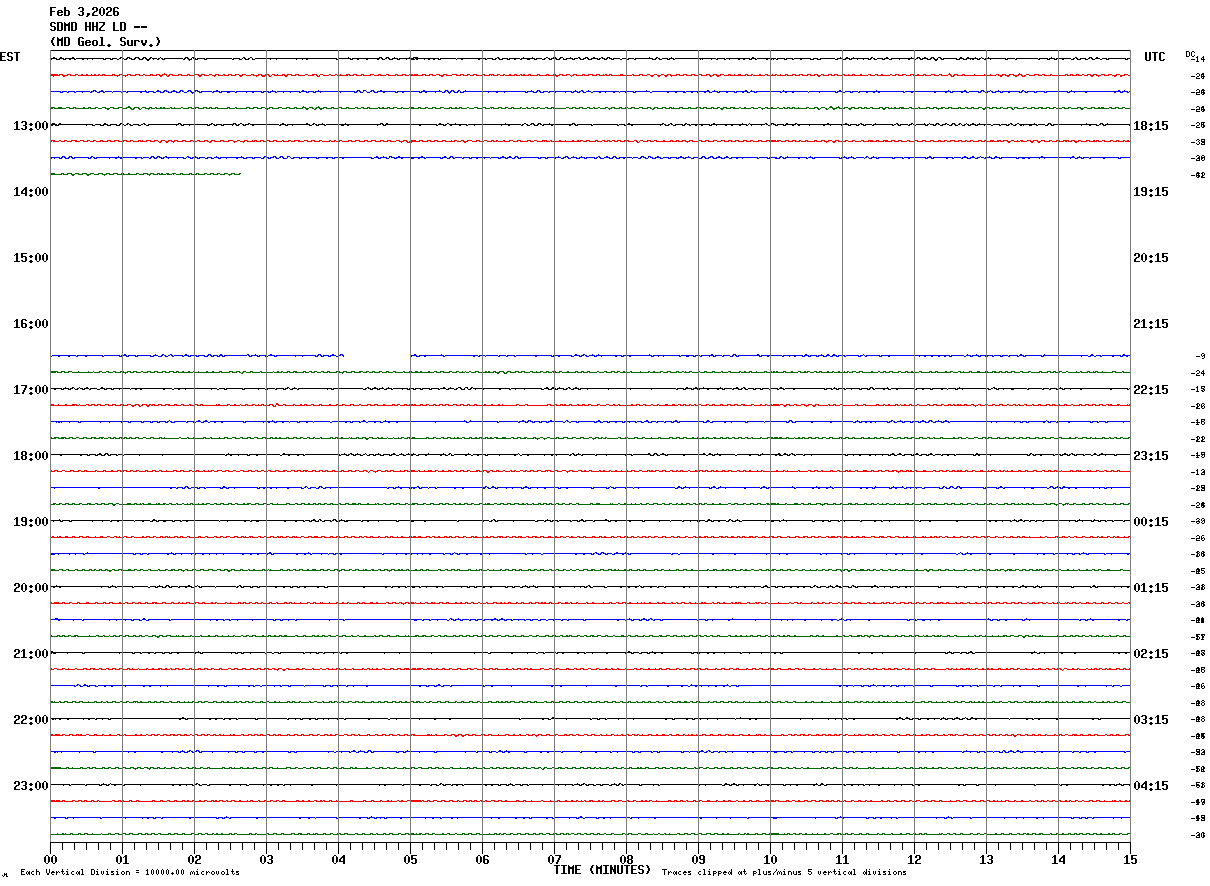Click the EST timezone header

tap(10, 57)
